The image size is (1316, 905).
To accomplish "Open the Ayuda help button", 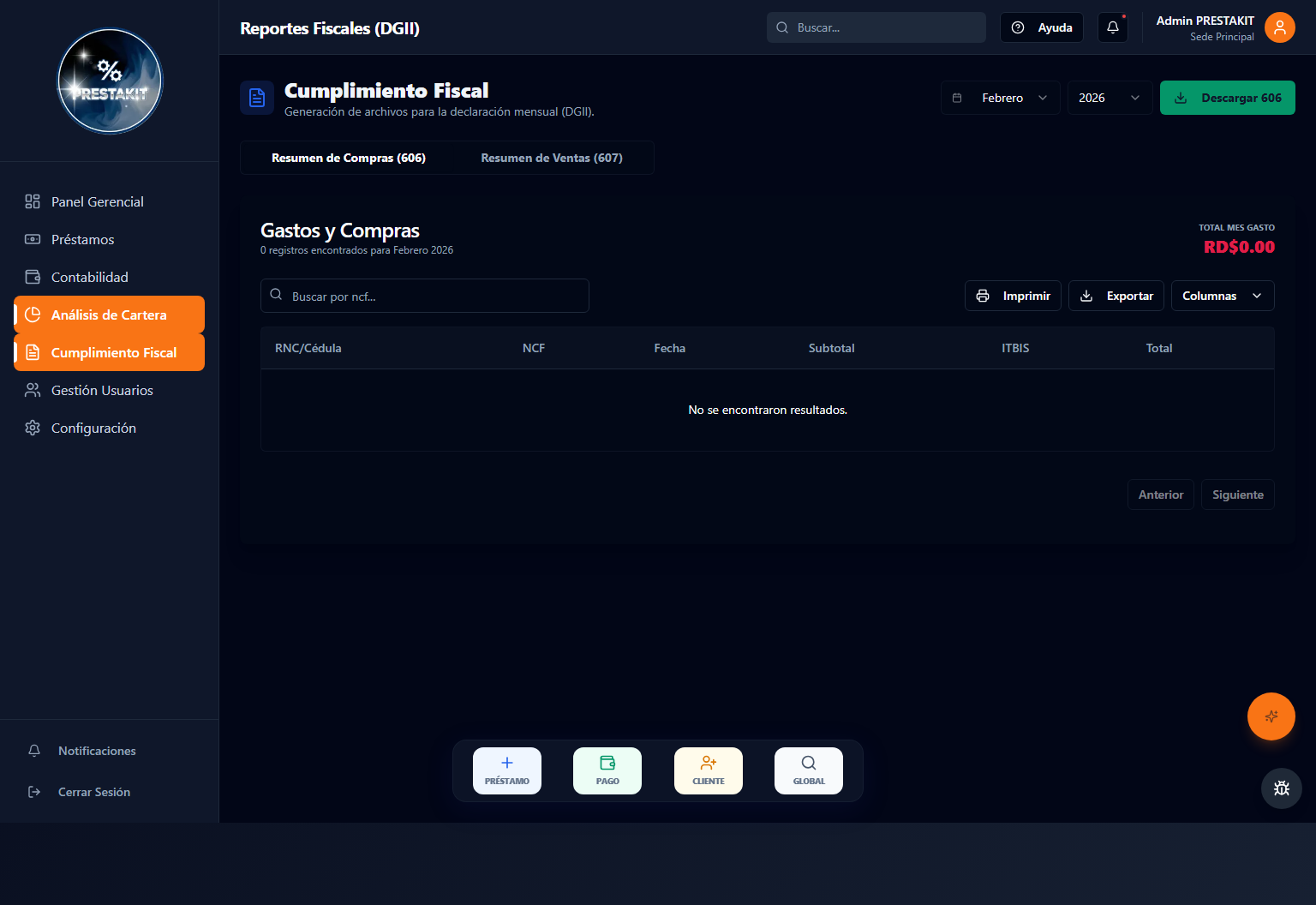I will [x=1042, y=27].
